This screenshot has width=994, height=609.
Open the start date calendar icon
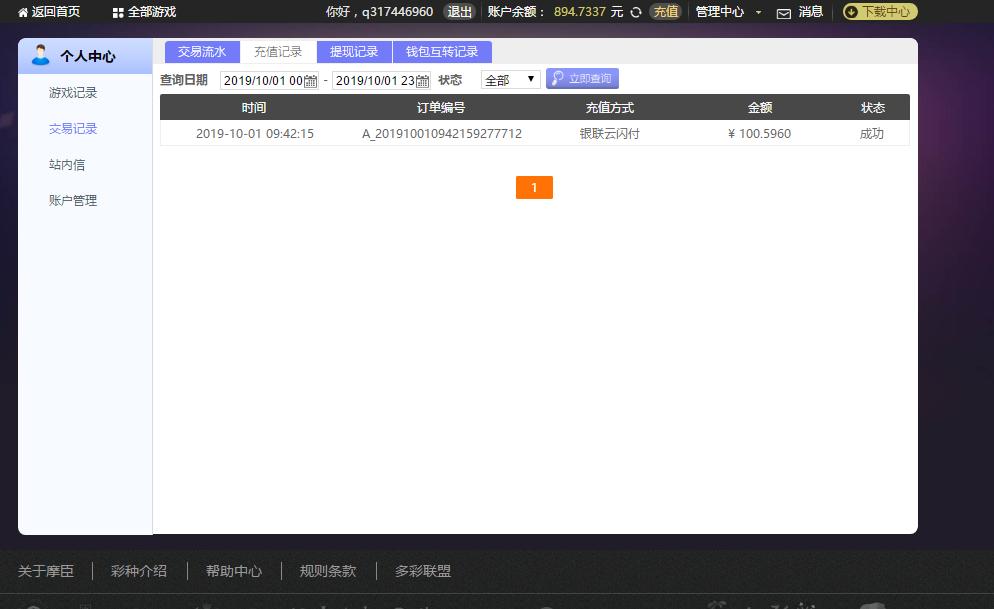[x=310, y=80]
